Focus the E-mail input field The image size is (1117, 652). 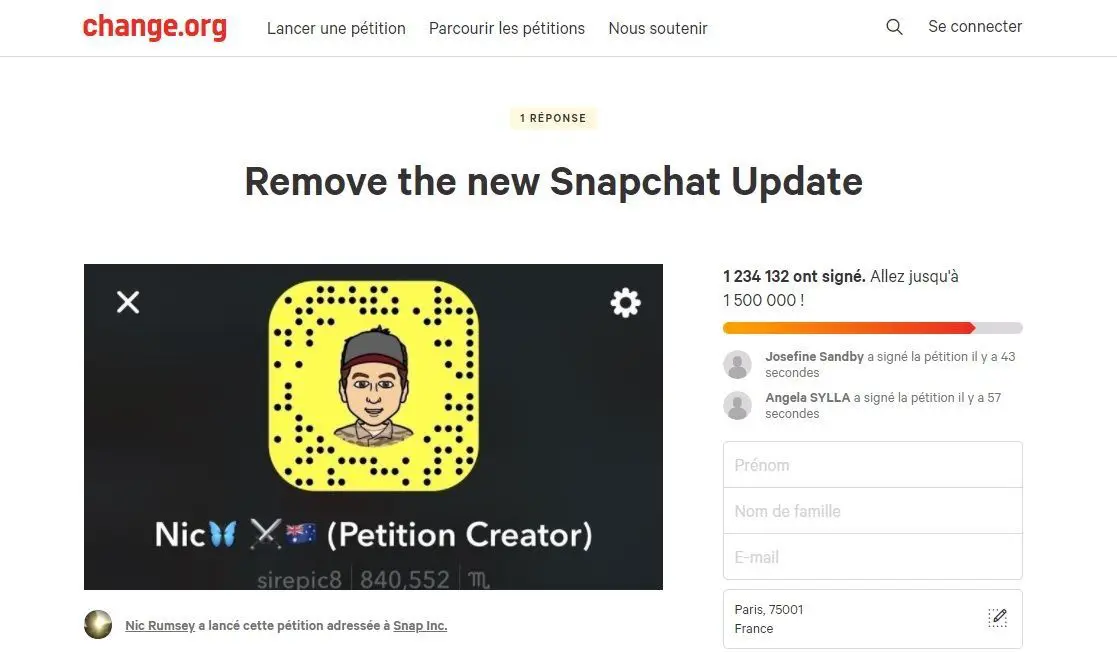(x=873, y=557)
